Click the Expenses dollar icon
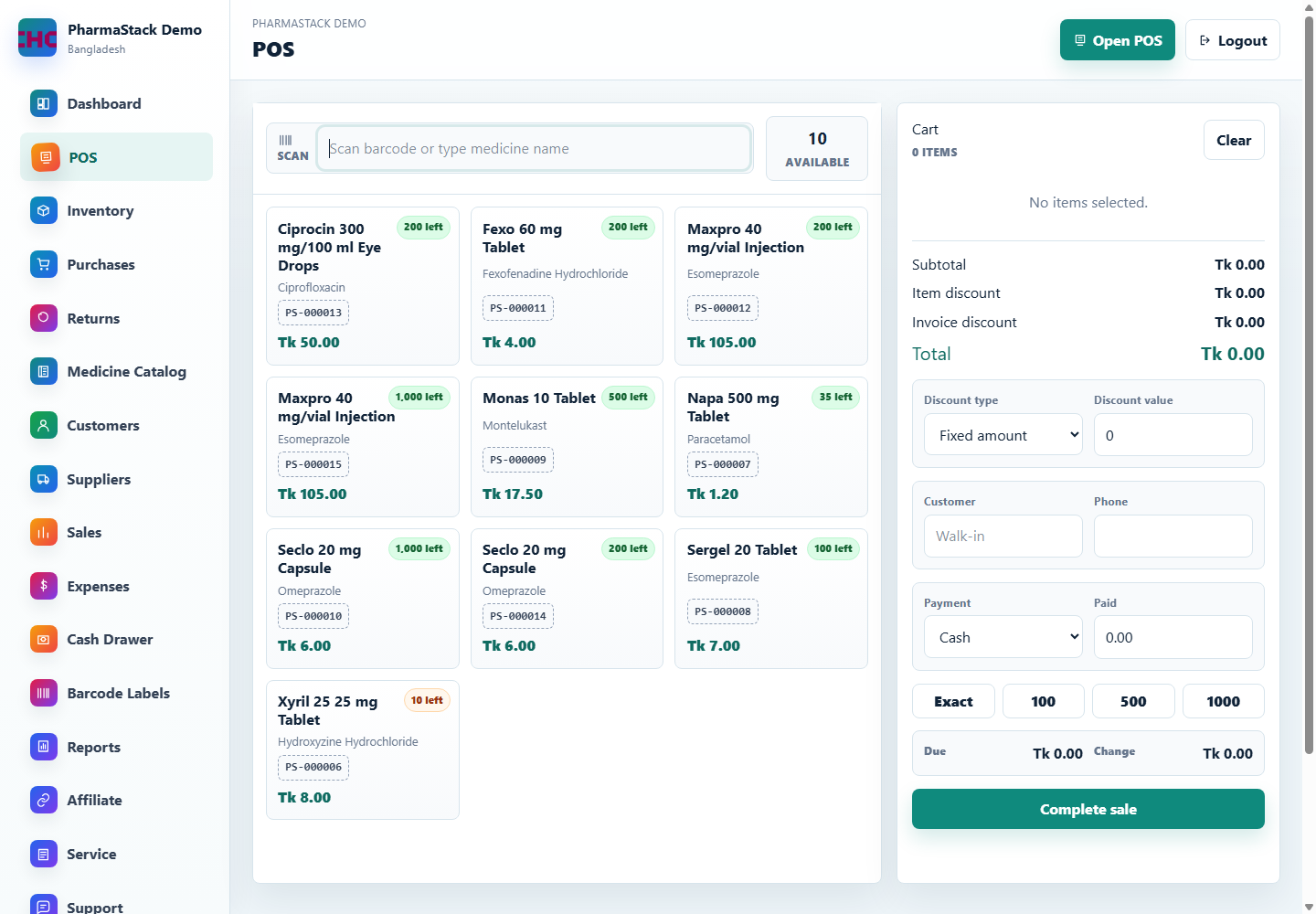Screen dimensions: 1316x914 tap(43, 586)
